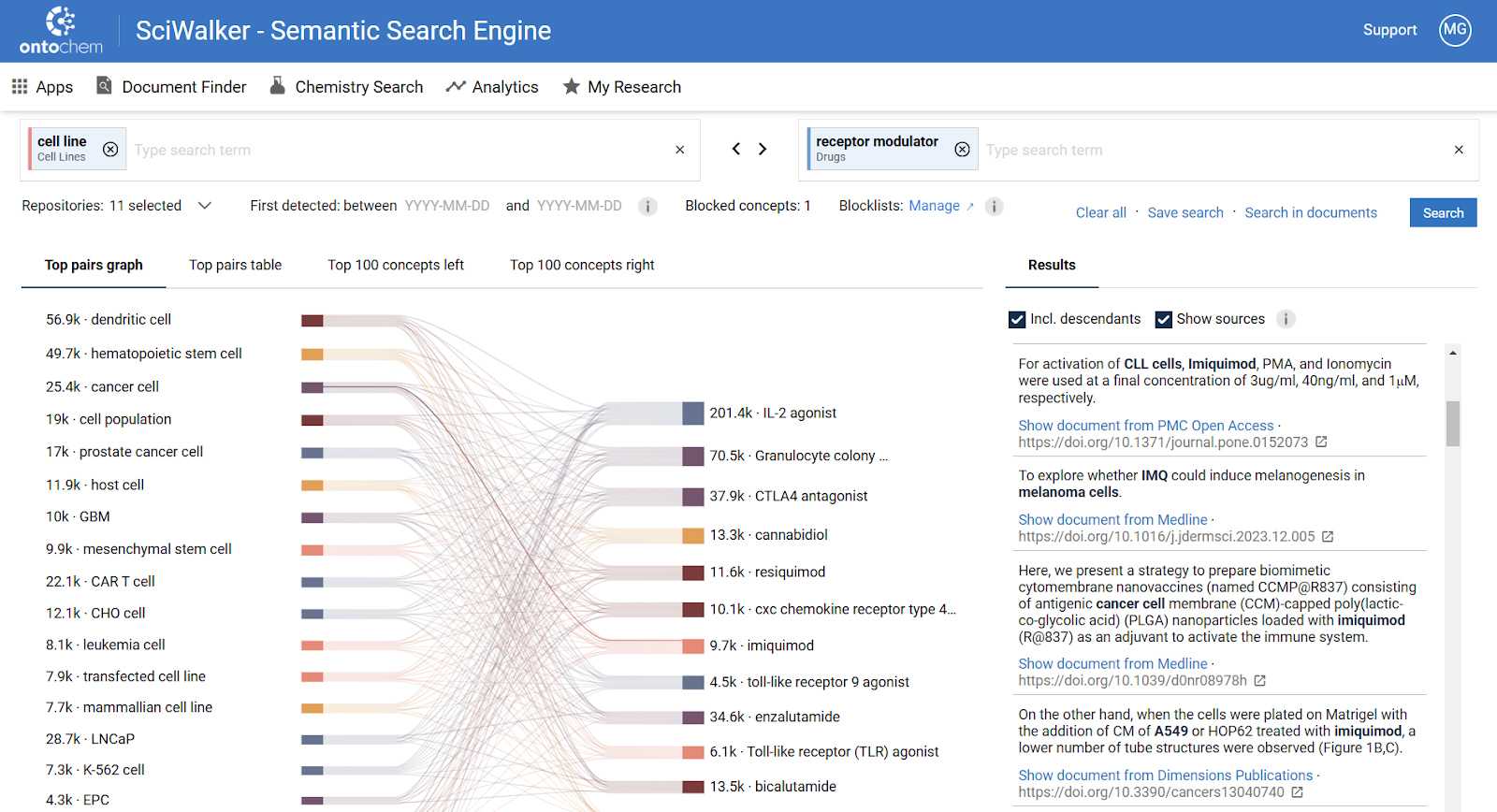Open external link for jdermsci DOI
1497x812 pixels.
pyautogui.click(x=1328, y=536)
